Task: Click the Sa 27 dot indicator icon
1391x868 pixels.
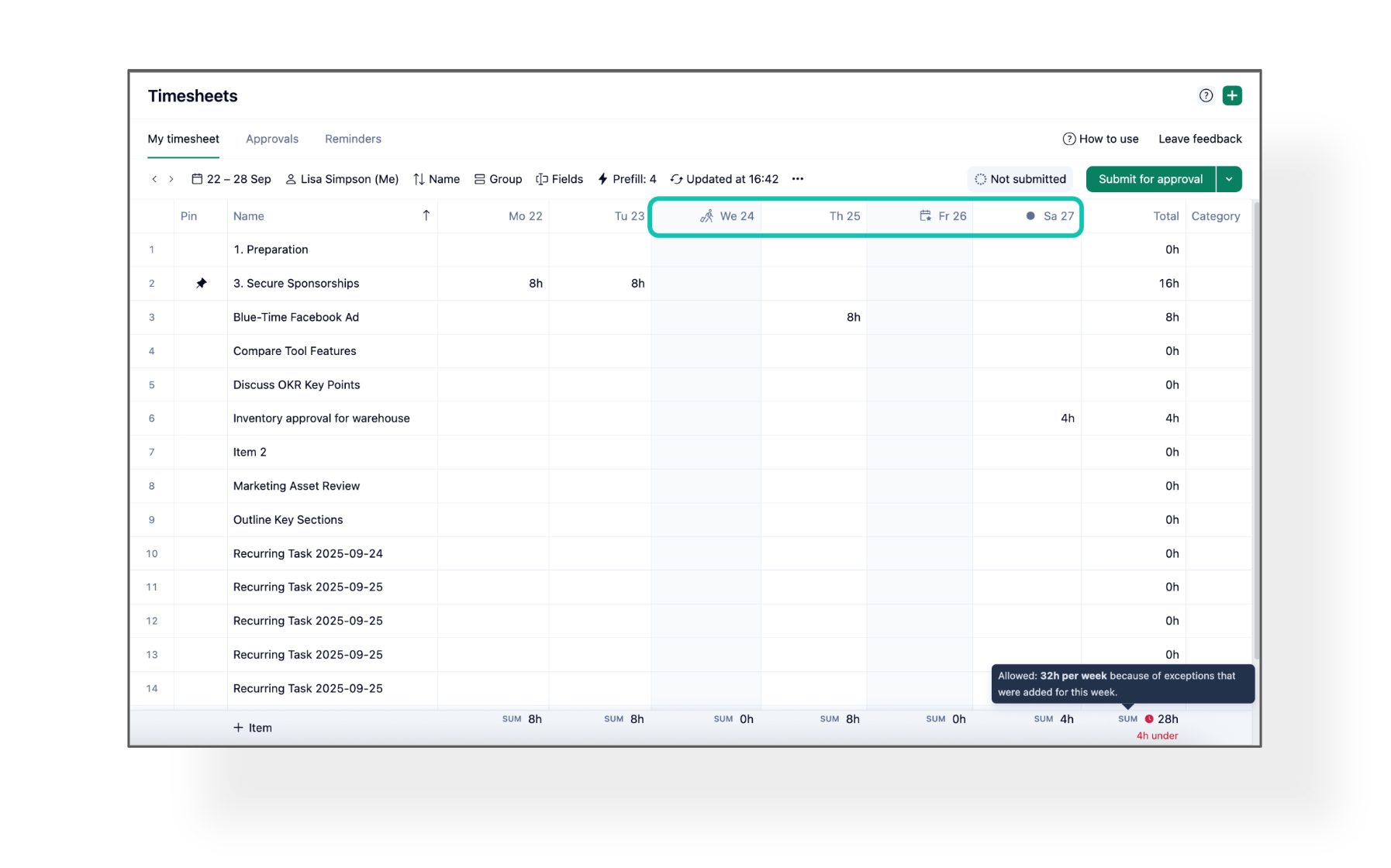Action: tap(1030, 216)
